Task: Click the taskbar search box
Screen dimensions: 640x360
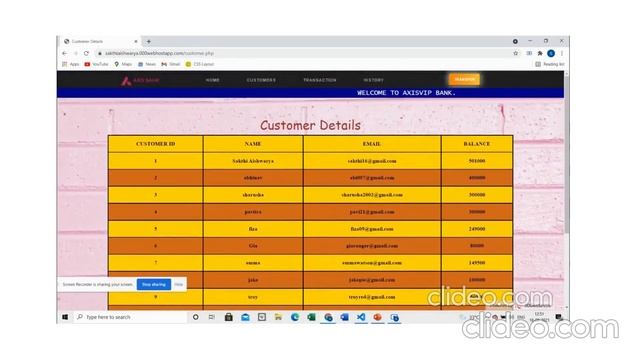Action: (129, 317)
